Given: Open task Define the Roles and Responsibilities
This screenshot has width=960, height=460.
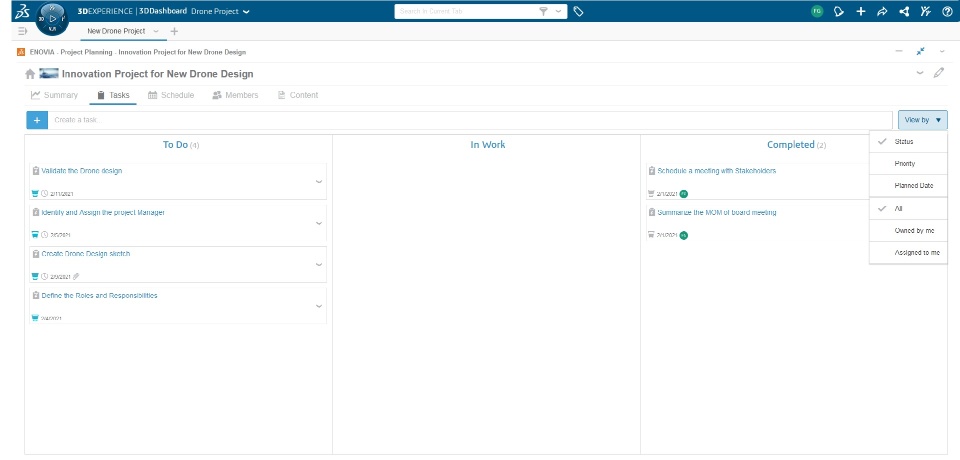Looking at the screenshot, I should point(99,295).
